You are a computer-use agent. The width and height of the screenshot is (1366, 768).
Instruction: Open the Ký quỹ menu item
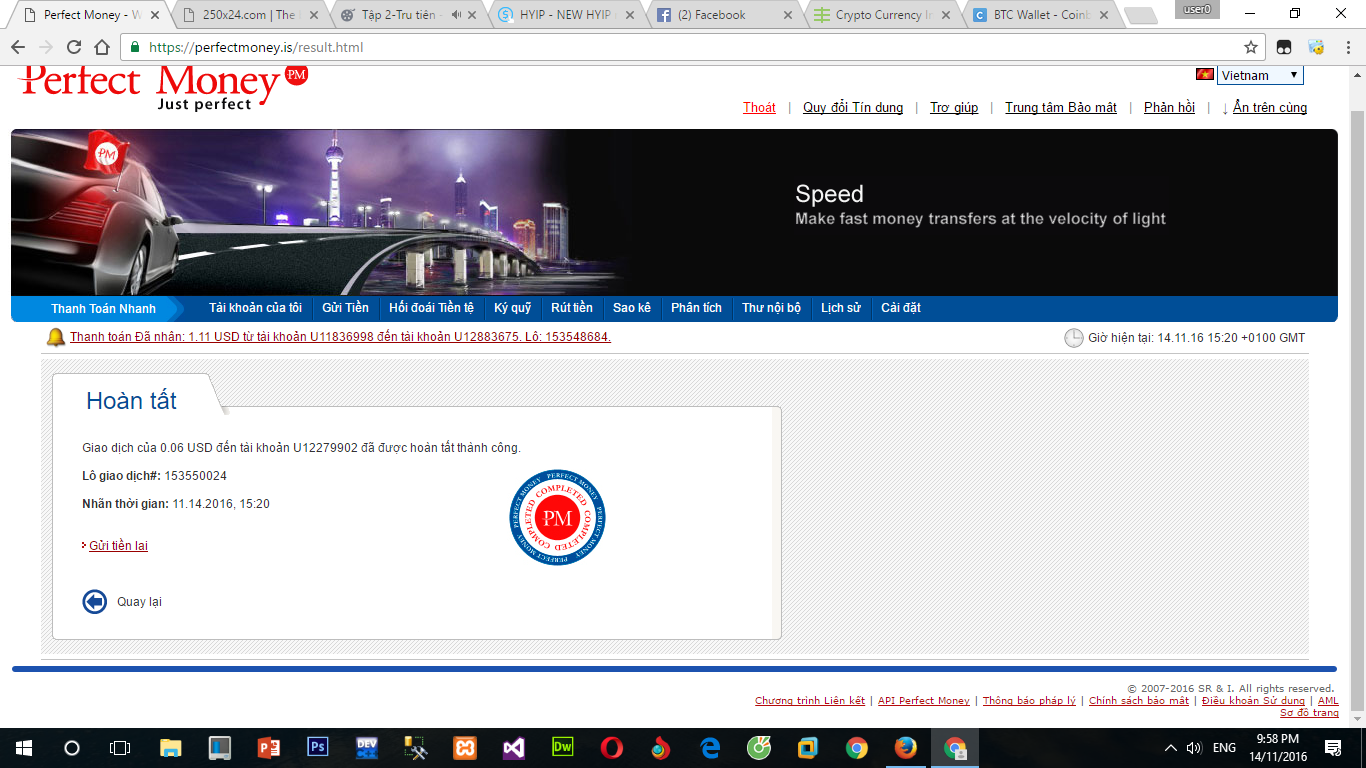tap(512, 308)
